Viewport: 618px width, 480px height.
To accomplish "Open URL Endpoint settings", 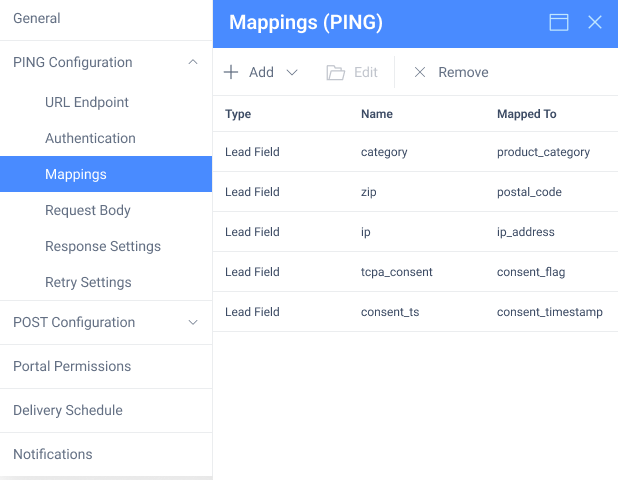I will click(106, 102).
